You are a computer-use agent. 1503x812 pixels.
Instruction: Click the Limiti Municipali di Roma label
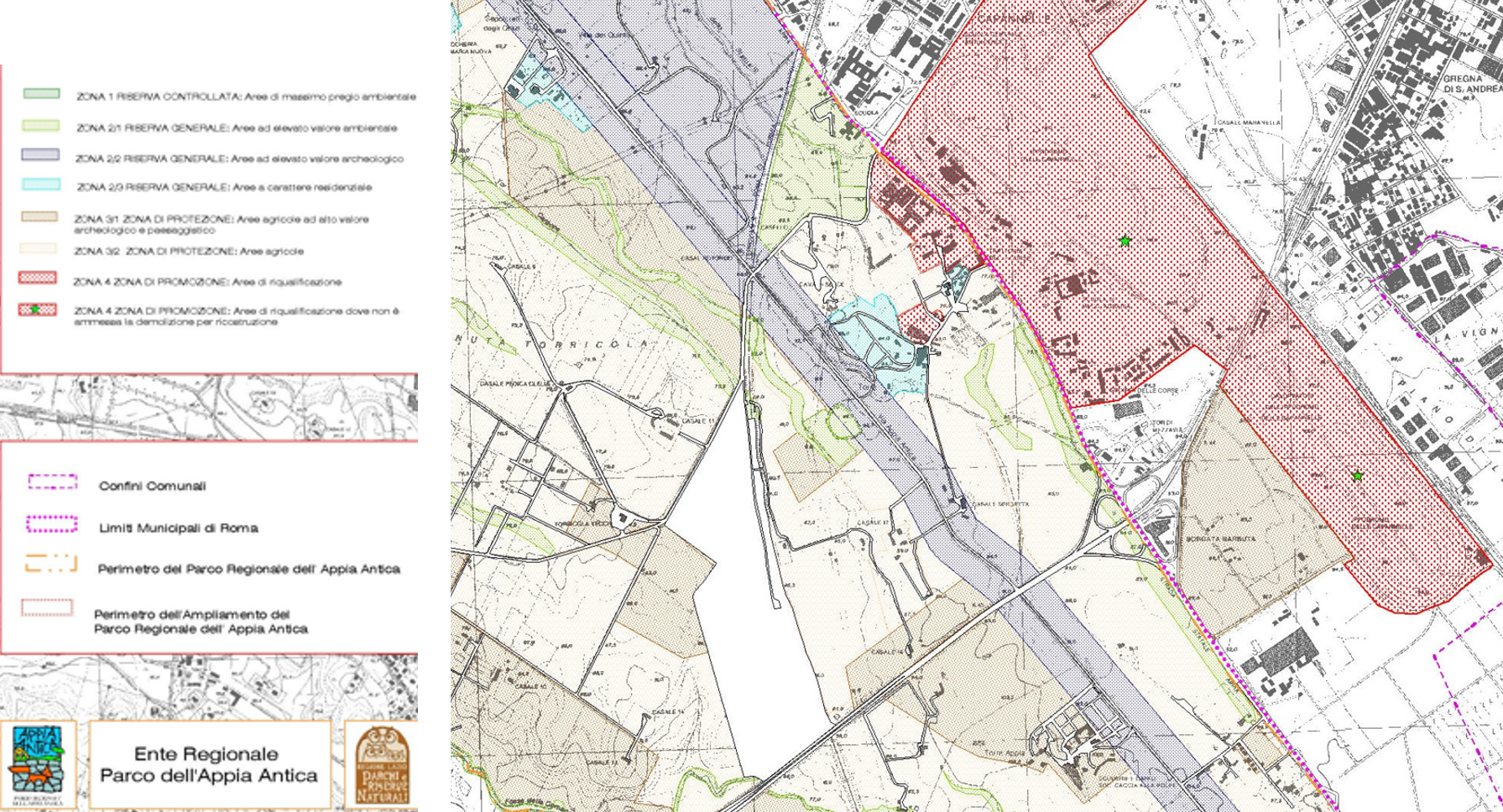click(178, 528)
